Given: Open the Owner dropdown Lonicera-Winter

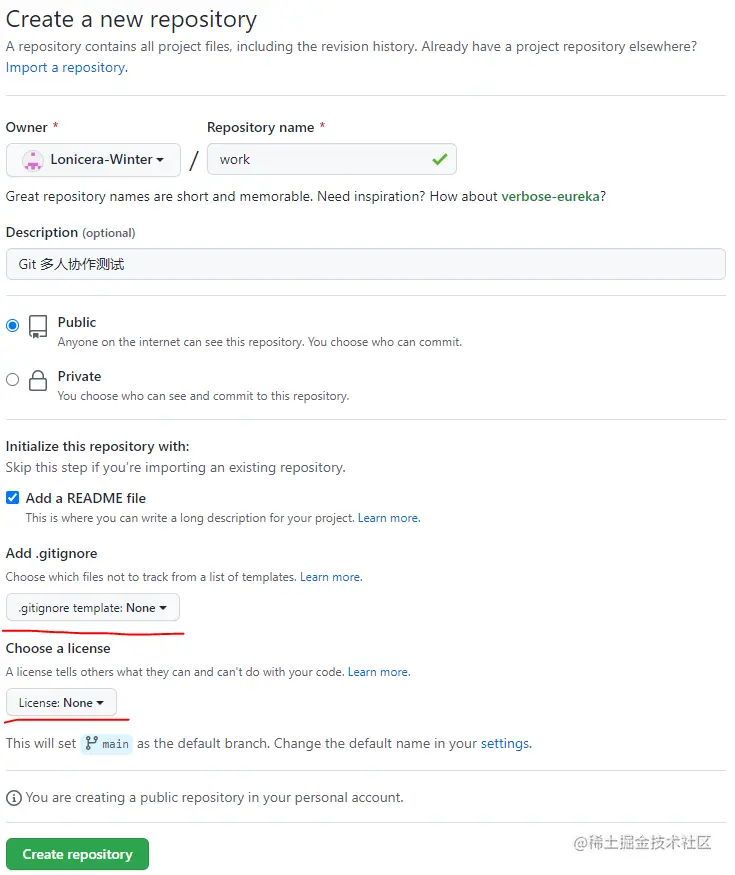Looking at the screenshot, I should tap(93, 160).
